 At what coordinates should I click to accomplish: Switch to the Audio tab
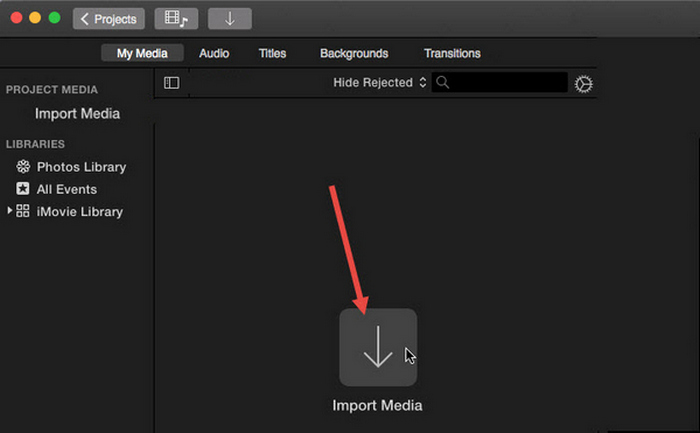213,53
